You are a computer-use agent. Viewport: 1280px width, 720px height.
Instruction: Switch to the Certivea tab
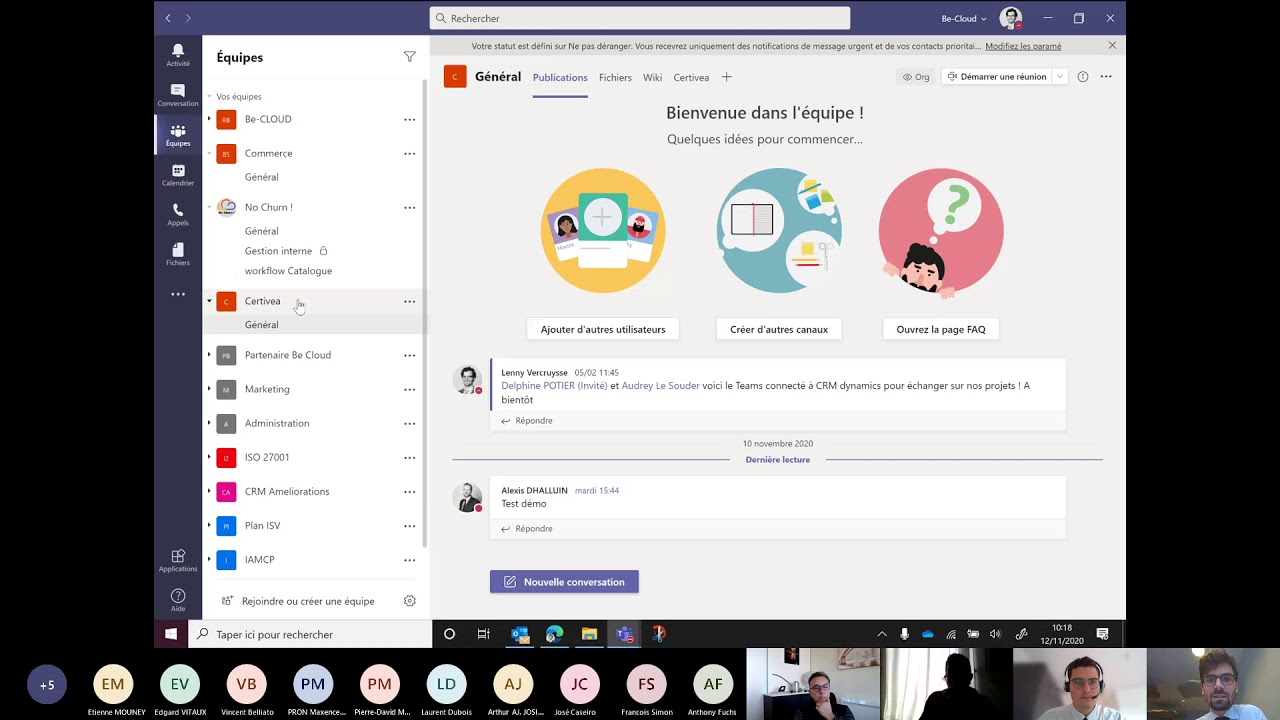[x=691, y=77]
